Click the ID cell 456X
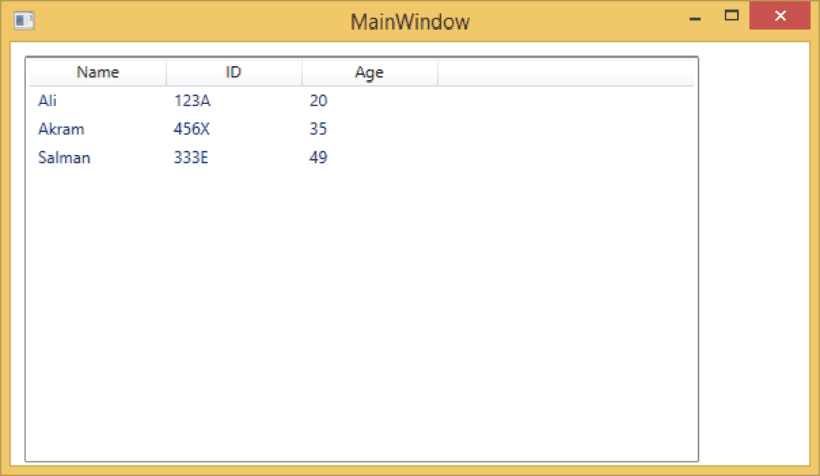The width and height of the screenshot is (820, 476). tap(191, 129)
